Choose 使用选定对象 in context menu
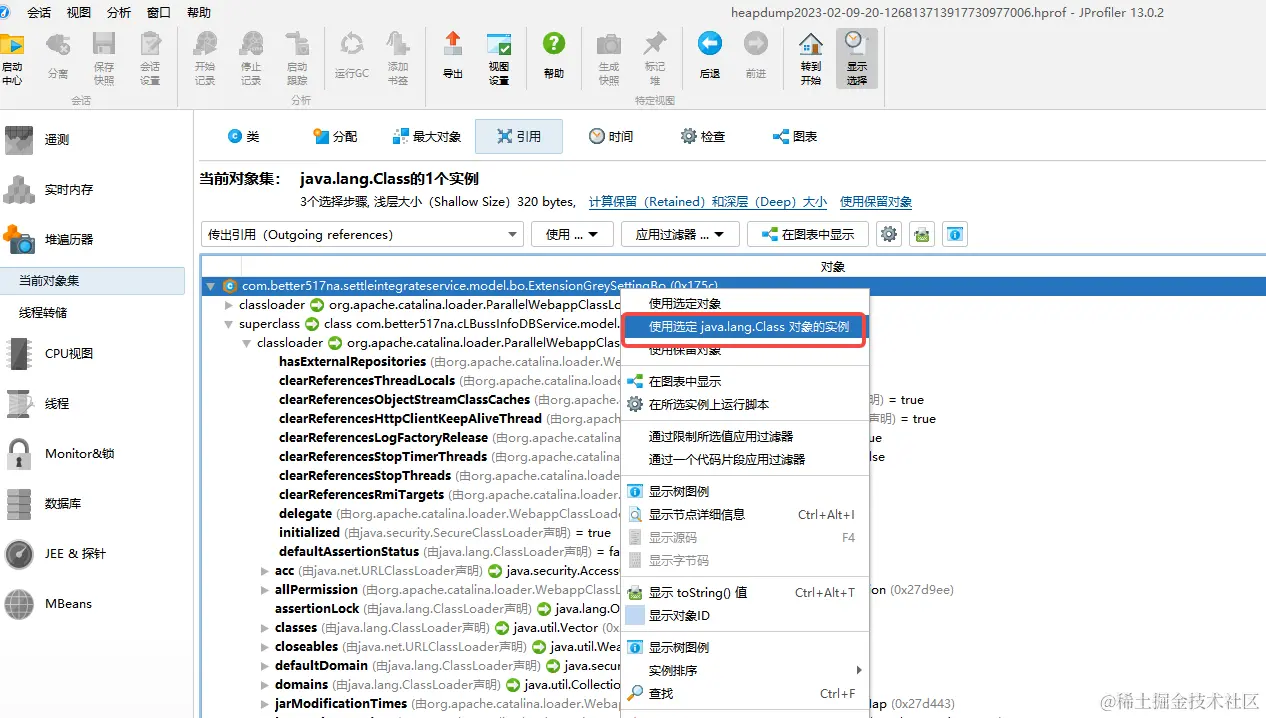The image size is (1266, 718). 745,303
